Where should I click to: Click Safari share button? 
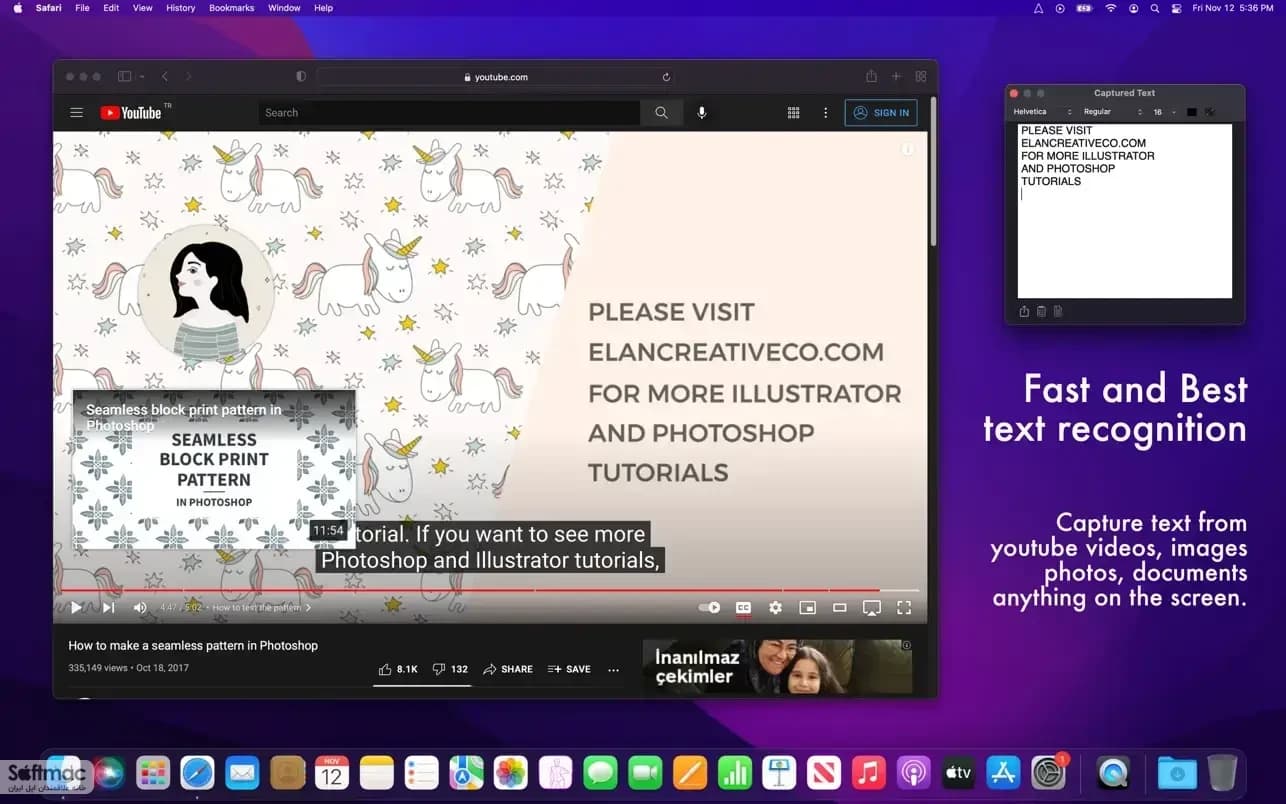coord(871,77)
